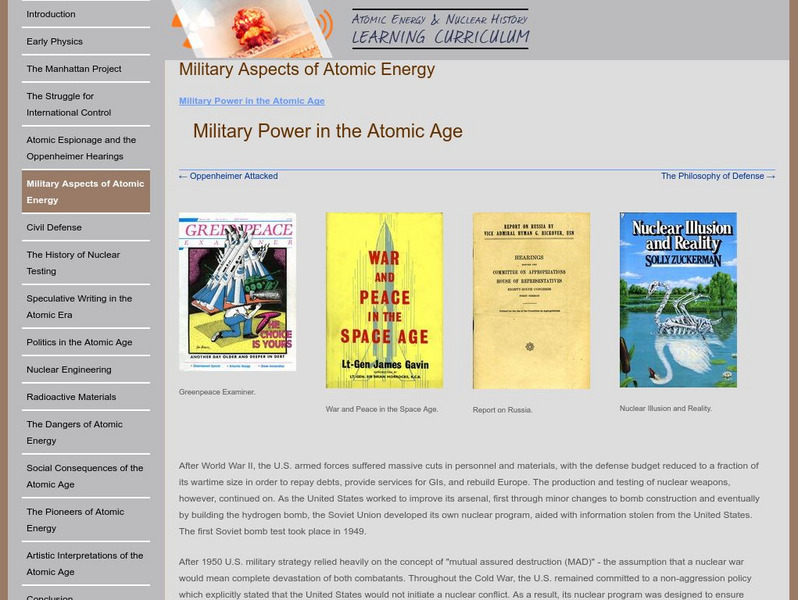Go to Early Physics section
This screenshot has width=798, height=600.
click(86, 41)
